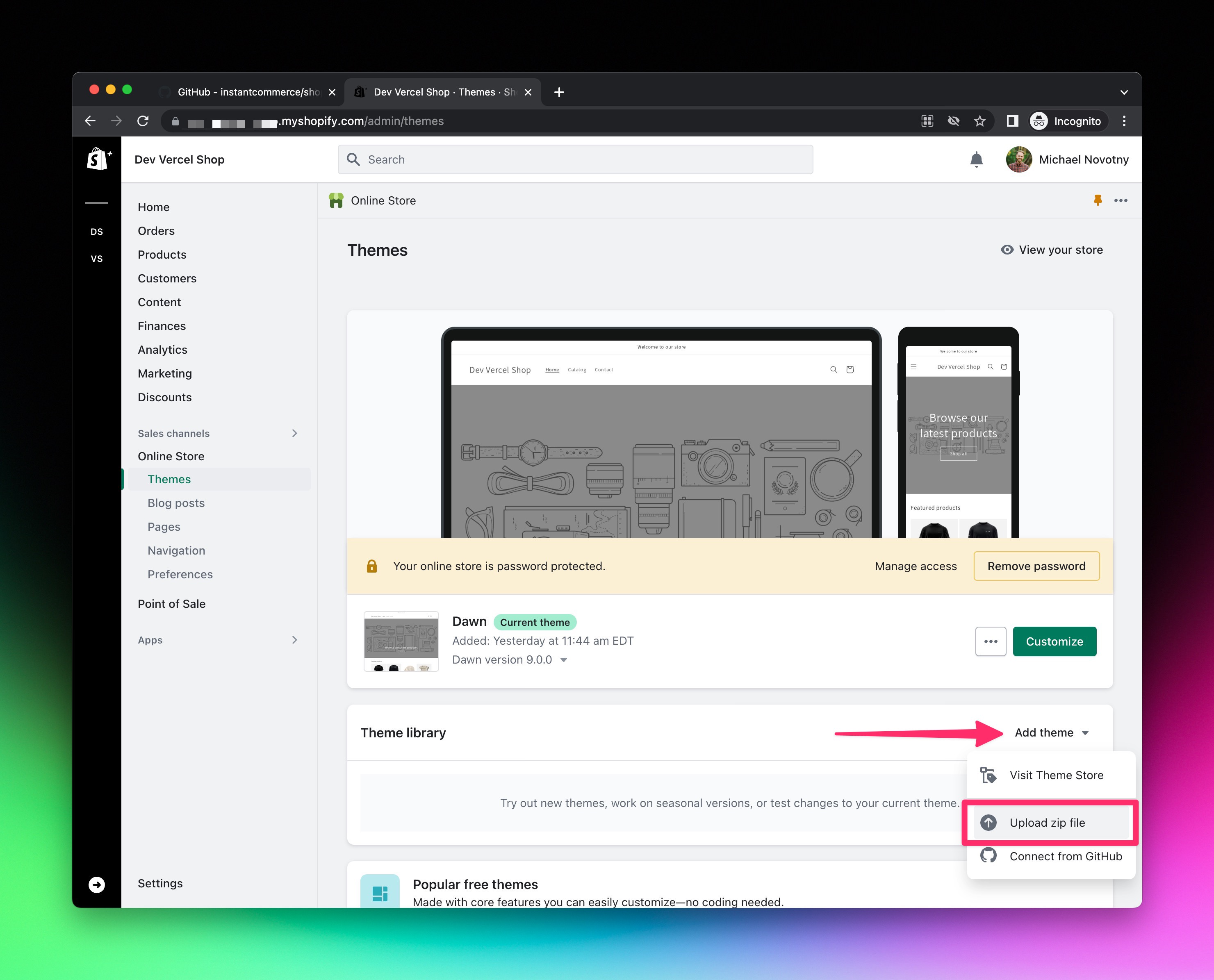The image size is (1214, 980).
Task: Click the Search input field
Action: pos(575,159)
